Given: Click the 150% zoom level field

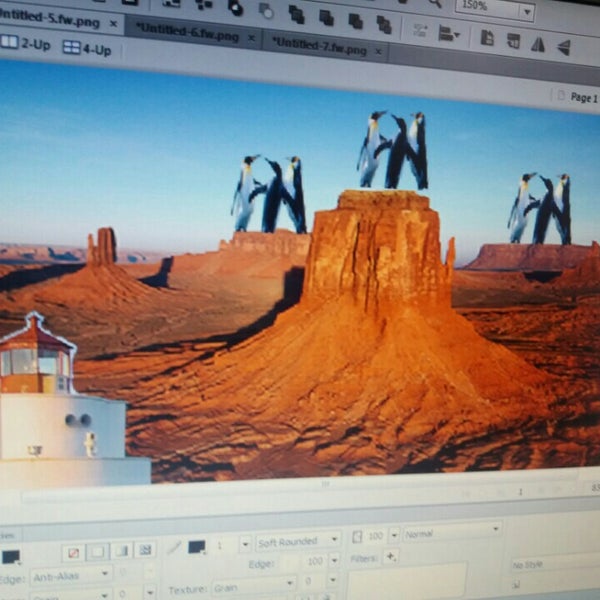Looking at the screenshot, I should (487, 7).
